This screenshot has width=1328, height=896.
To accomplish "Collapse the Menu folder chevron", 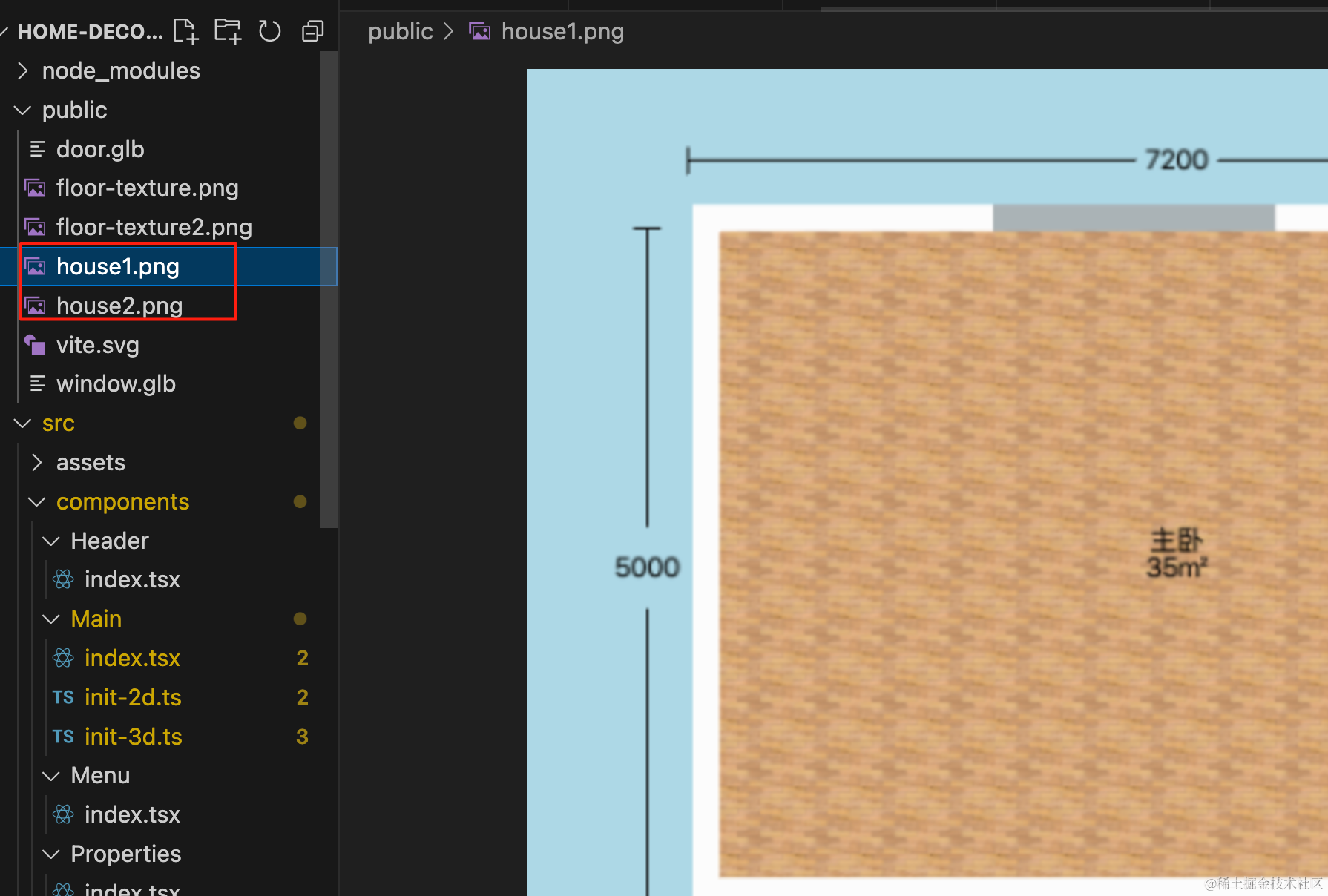I will [51, 775].
